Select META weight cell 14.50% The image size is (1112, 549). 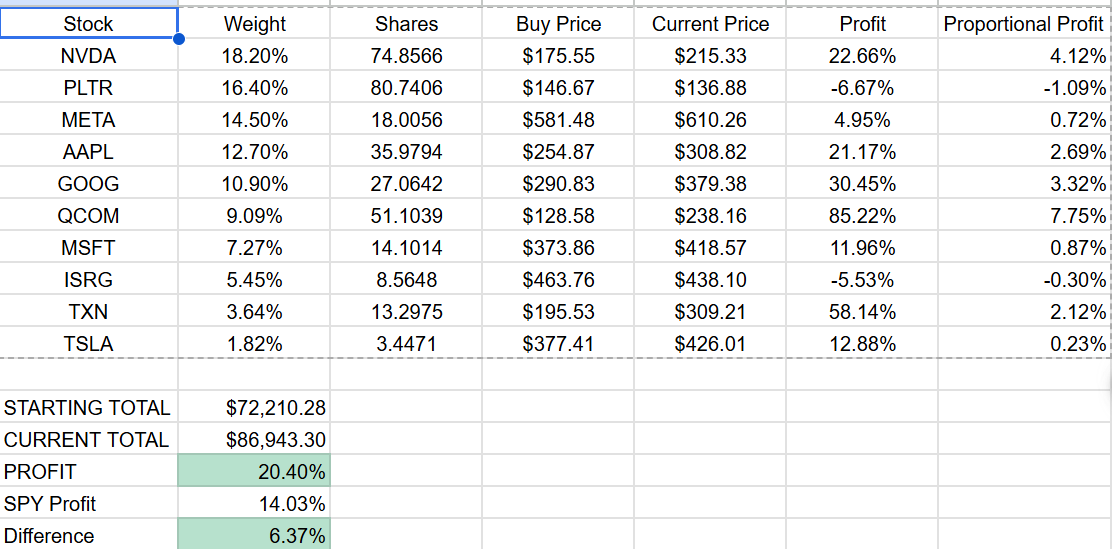click(255, 120)
